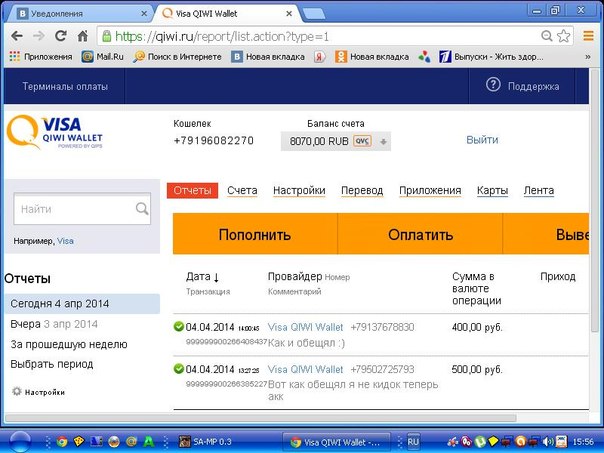Switch to the Уведомления browser tab
This screenshot has width=604, height=453.
coord(79,14)
